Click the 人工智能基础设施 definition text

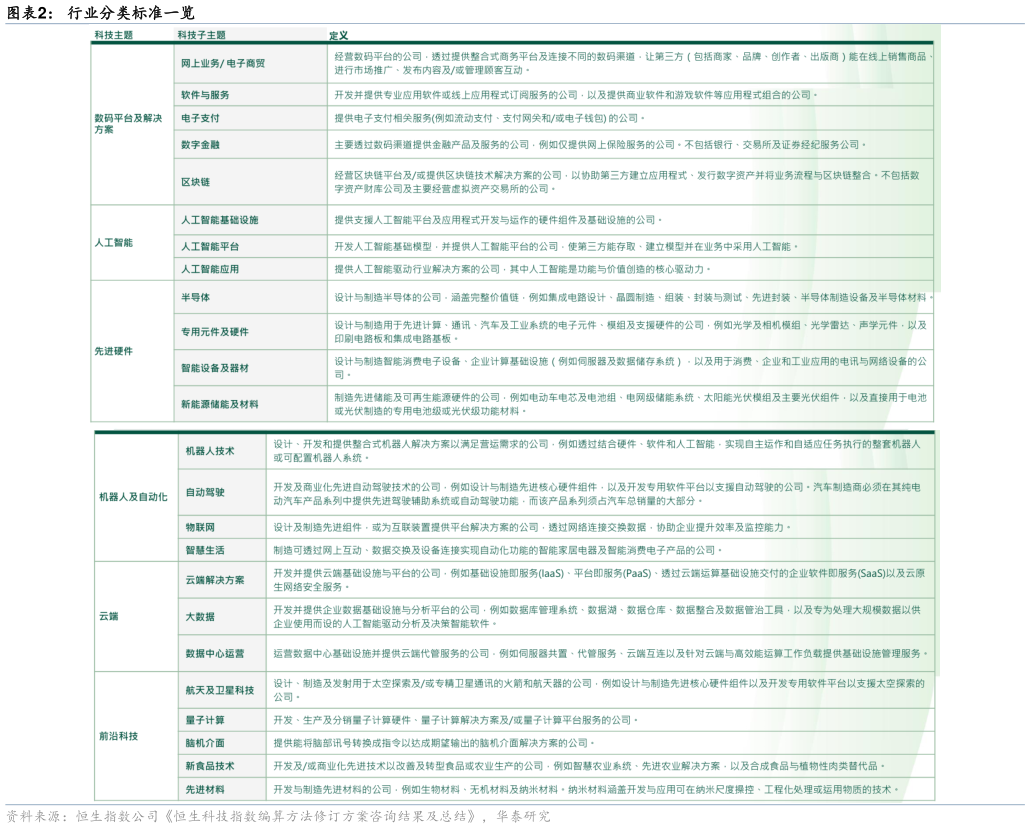(498, 220)
